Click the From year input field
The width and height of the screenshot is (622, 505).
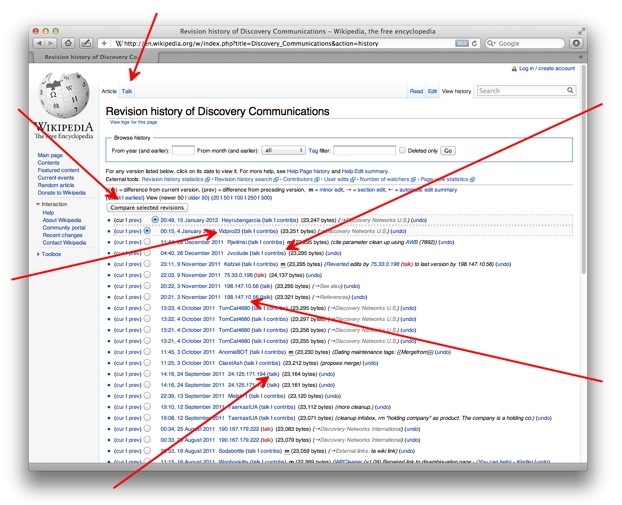pos(183,150)
